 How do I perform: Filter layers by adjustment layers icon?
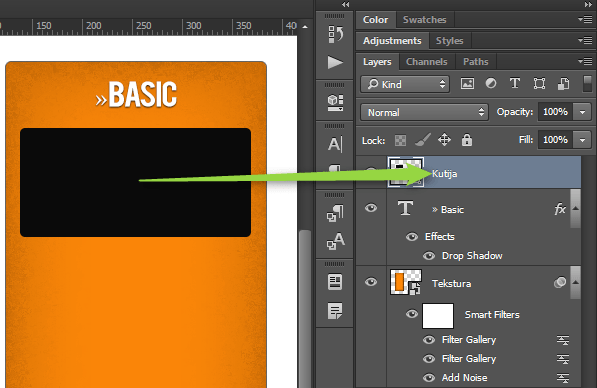(491, 83)
